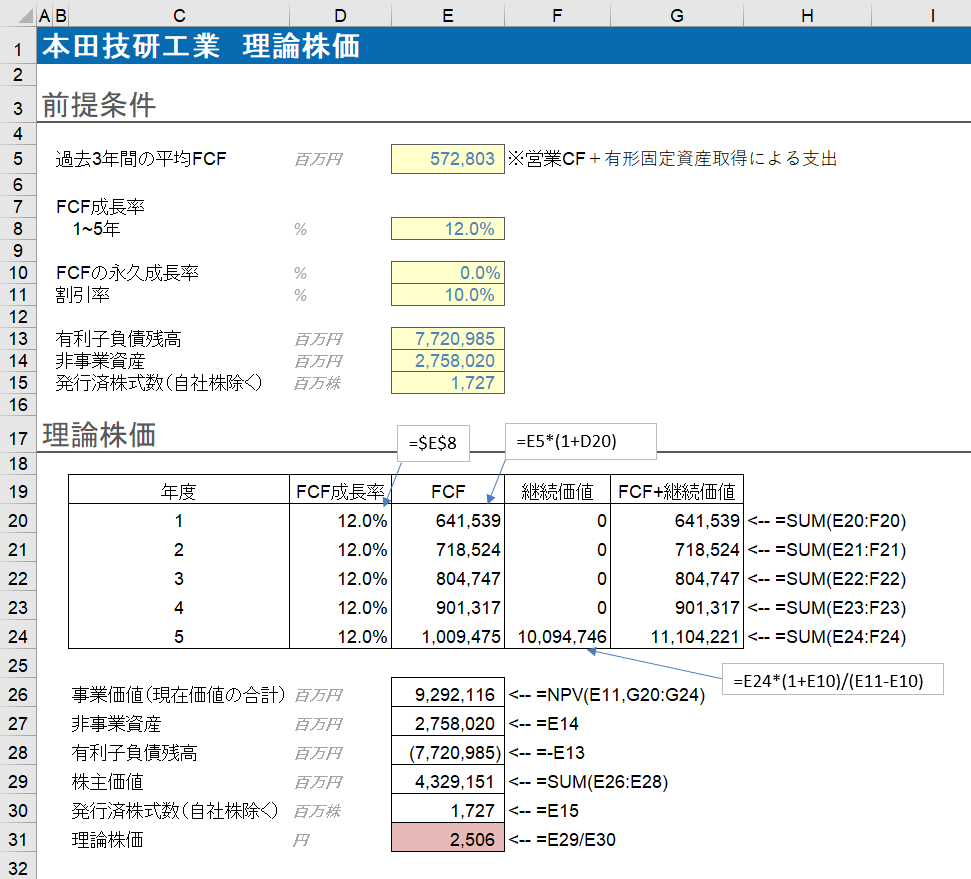Click the discount rate cell showing 10.0%
This screenshot has width=971, height=879.
point(448,295)
